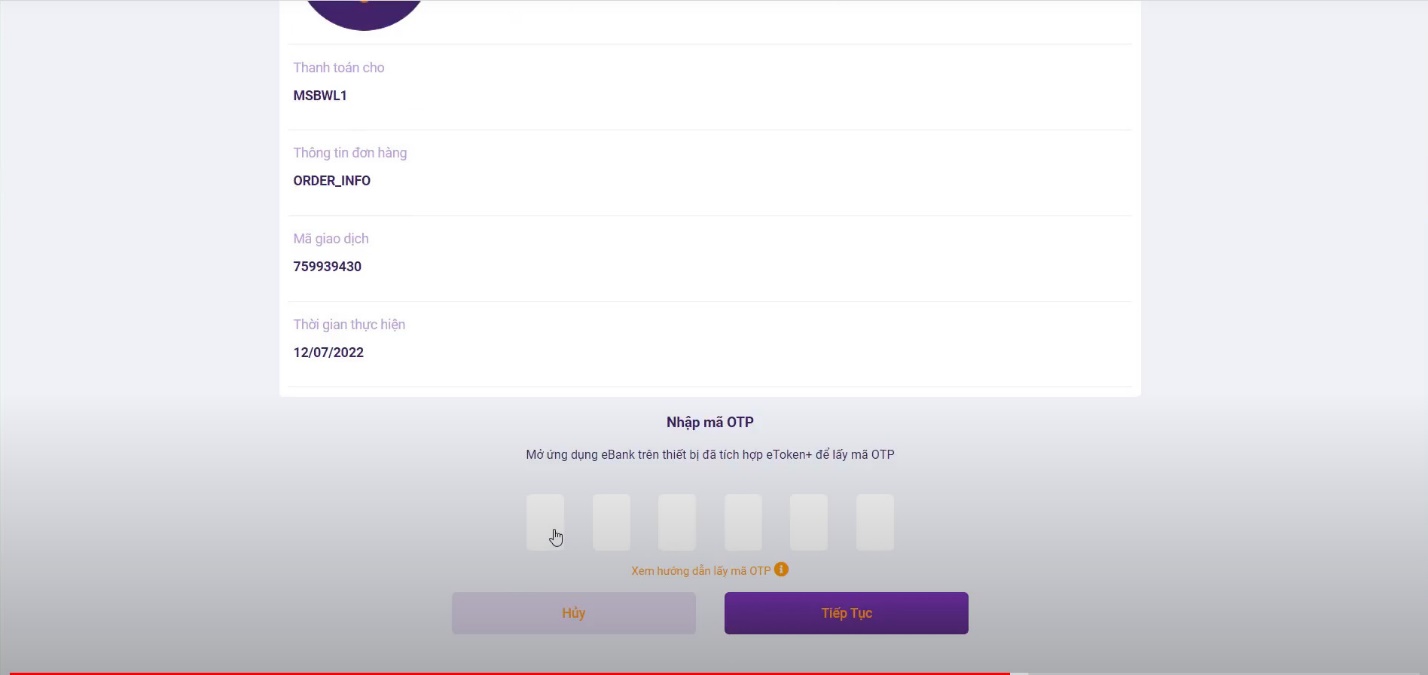Click the eBank eToken+ instruction text
This screenshot has width=1428, height=675.
(x=710, y=455)
